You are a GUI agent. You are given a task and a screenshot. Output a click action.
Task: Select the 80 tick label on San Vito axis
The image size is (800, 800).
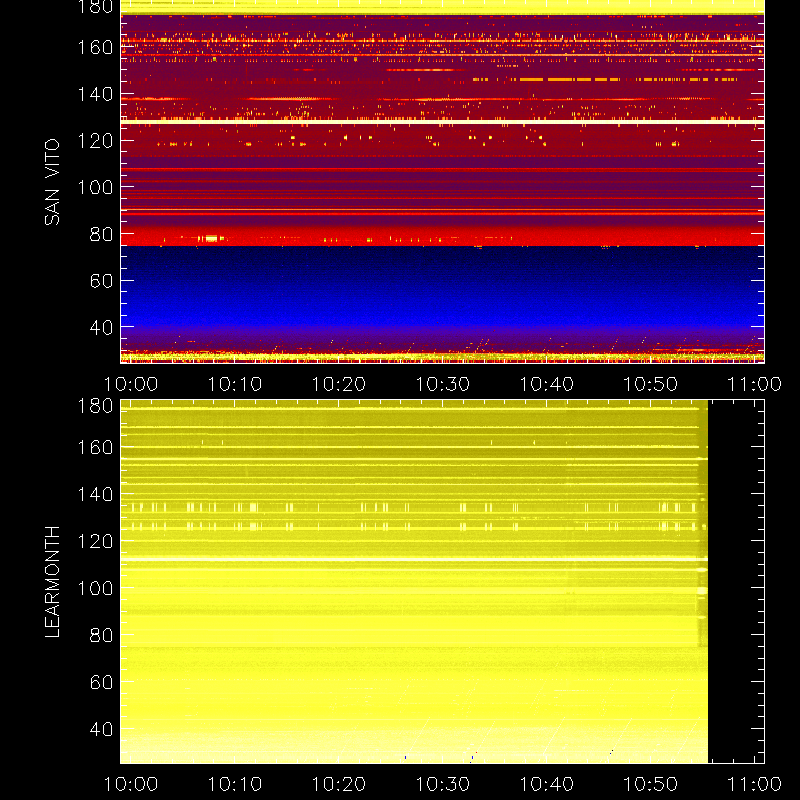tap(101, 234)
